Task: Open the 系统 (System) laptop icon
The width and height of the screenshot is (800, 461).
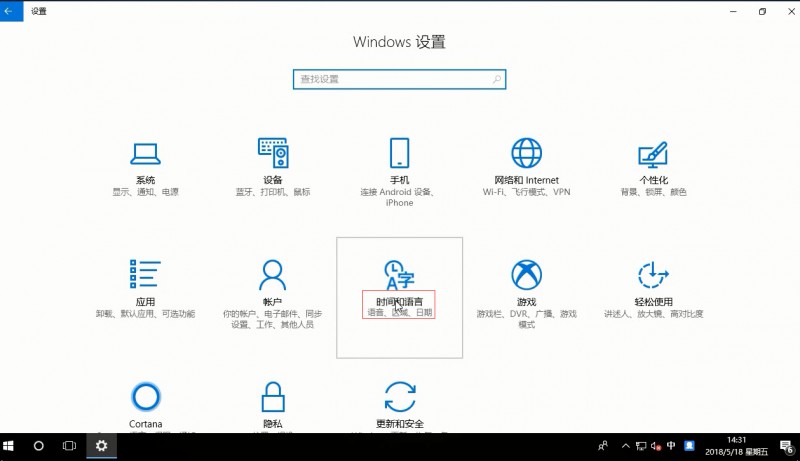Action: [145, 153]
